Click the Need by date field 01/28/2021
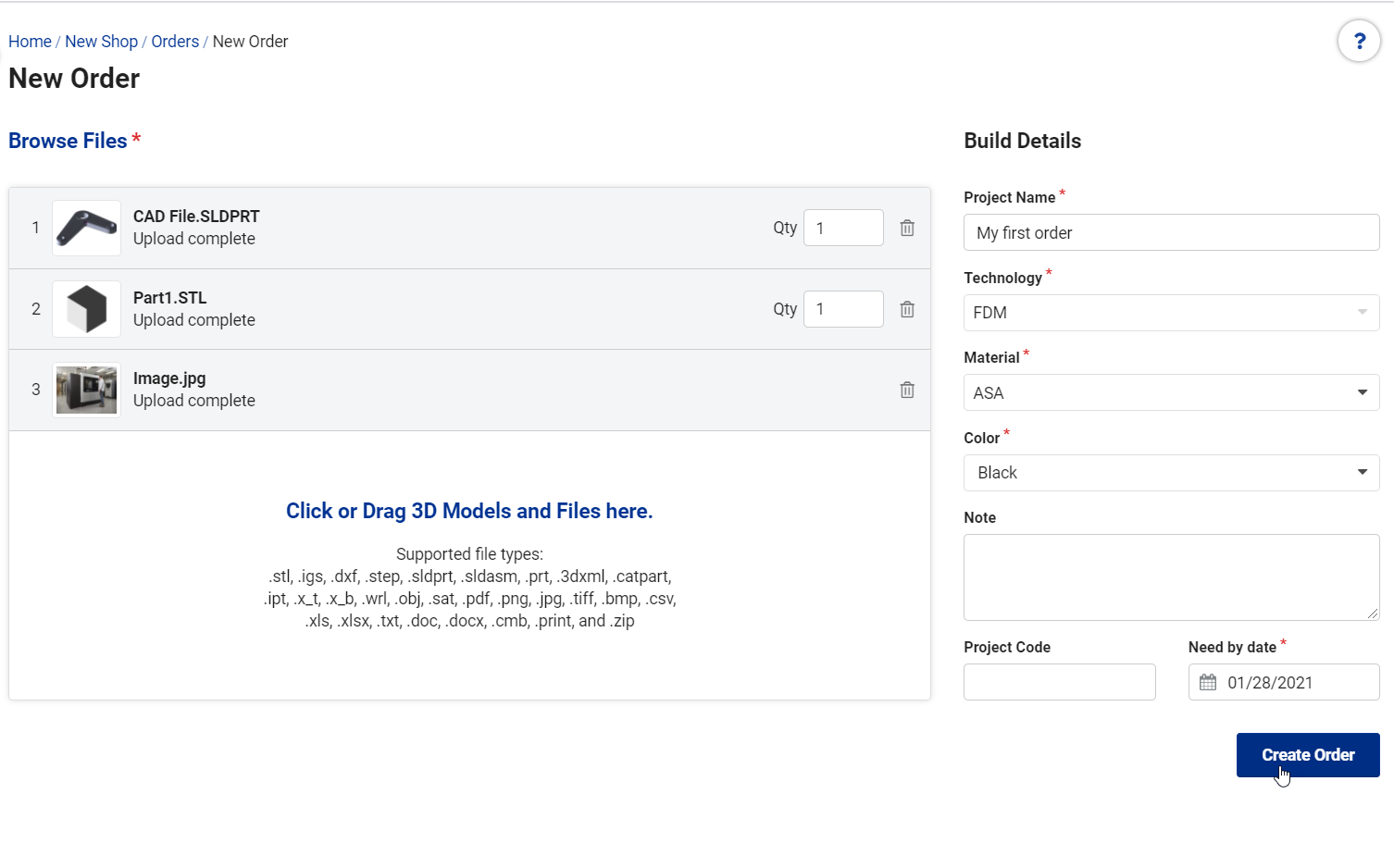Image resolution: width=1394 pixels, height=868 pixels. point(1284,682)
